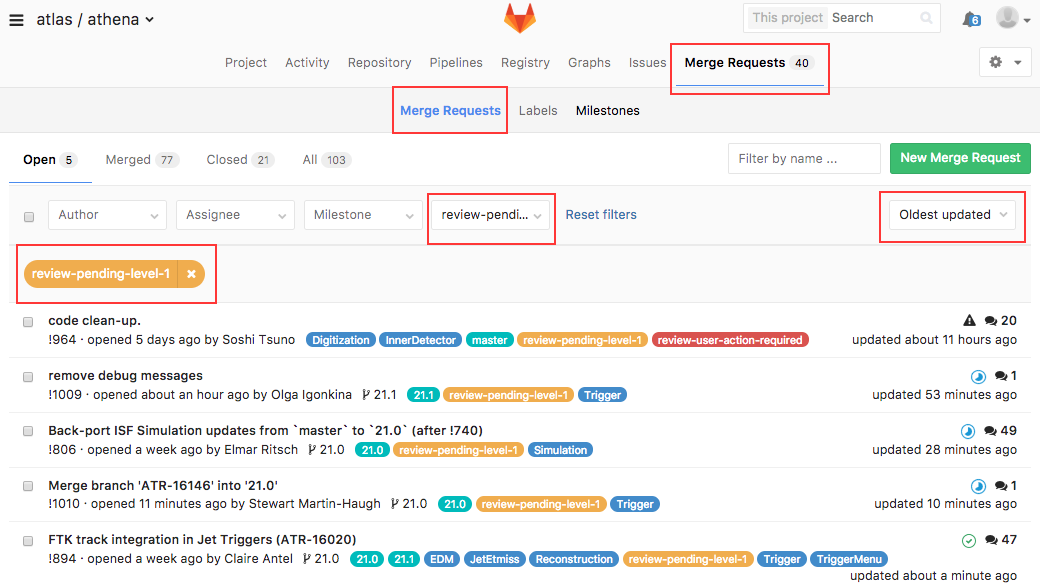
Task: Toggle the select-all merge requests checkbox
Action: (29, 217)
